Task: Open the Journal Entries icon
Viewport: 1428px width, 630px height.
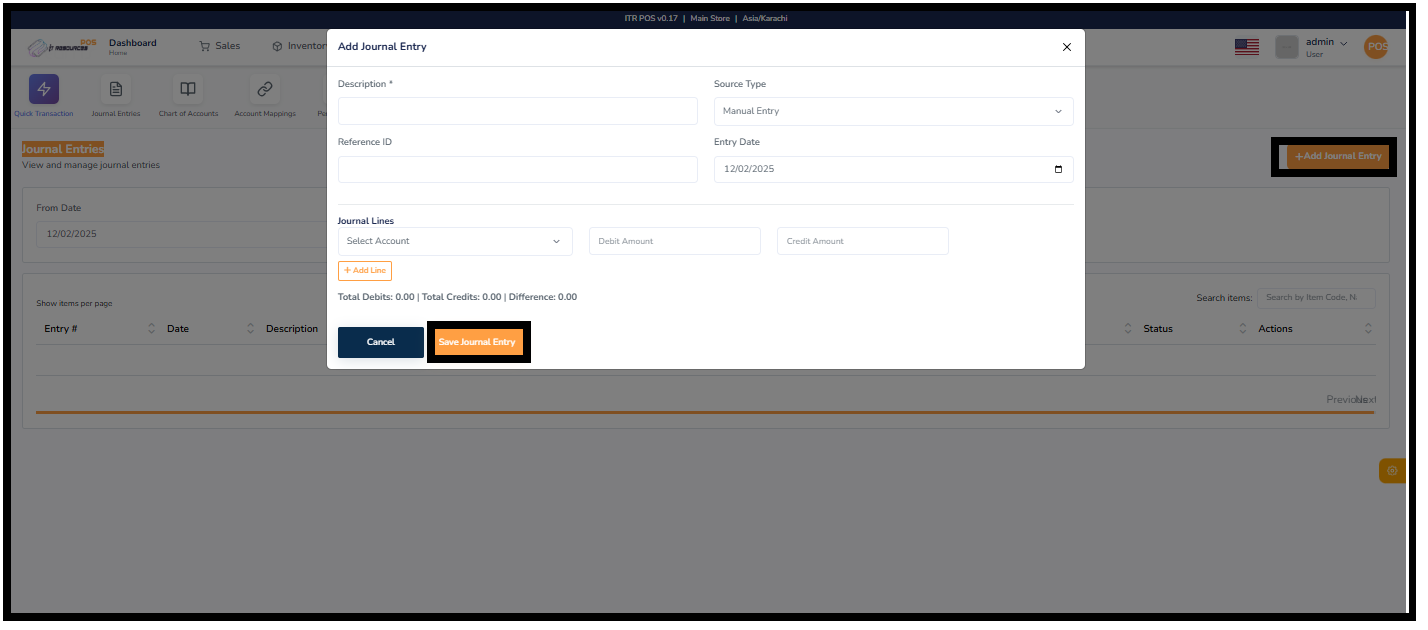Action: (115, 89)
